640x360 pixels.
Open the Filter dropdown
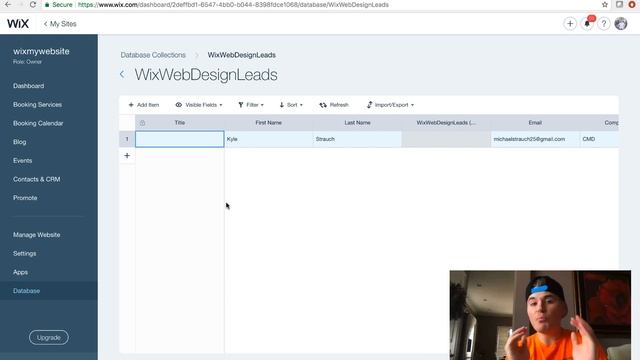click(251, 105)
